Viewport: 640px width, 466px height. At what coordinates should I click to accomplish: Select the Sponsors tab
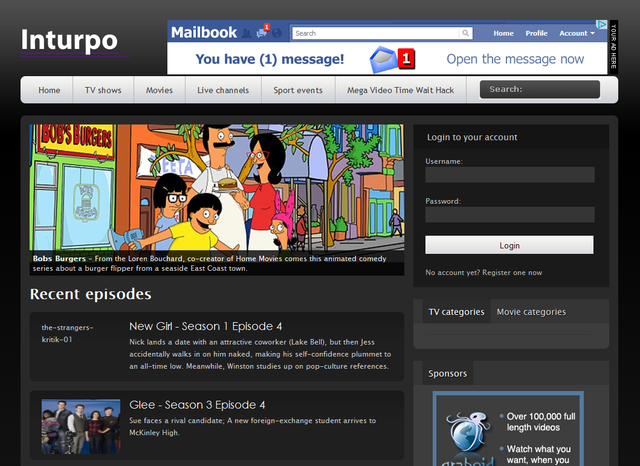click(x=447, y=373)
